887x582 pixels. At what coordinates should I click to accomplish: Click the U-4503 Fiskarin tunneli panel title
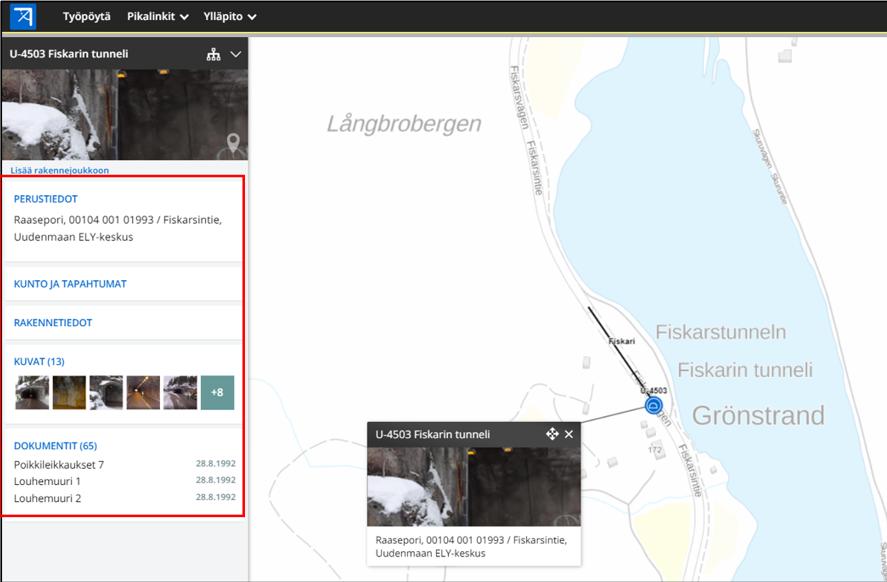69,54
